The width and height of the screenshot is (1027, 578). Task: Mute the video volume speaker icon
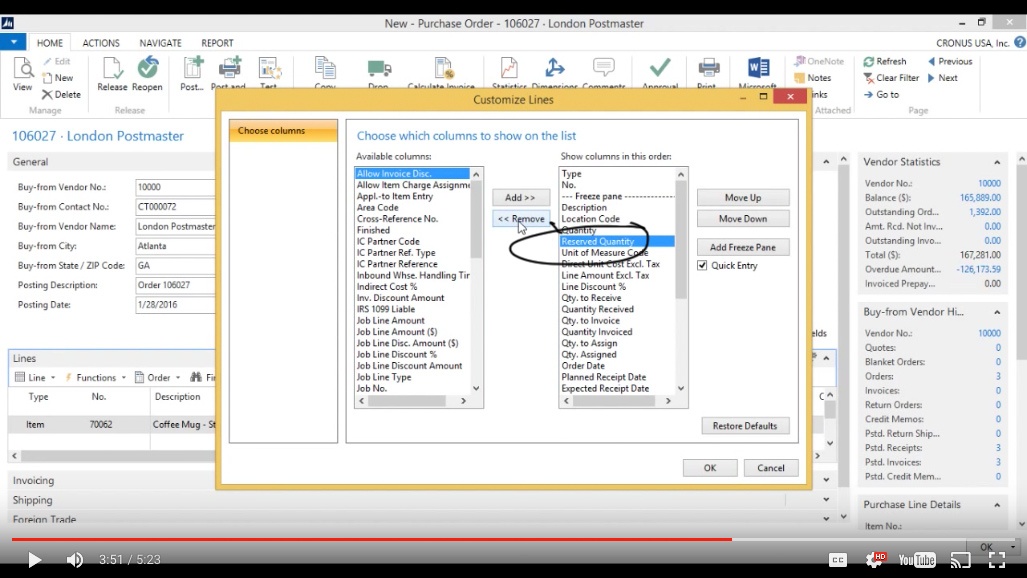pos(75,560)
